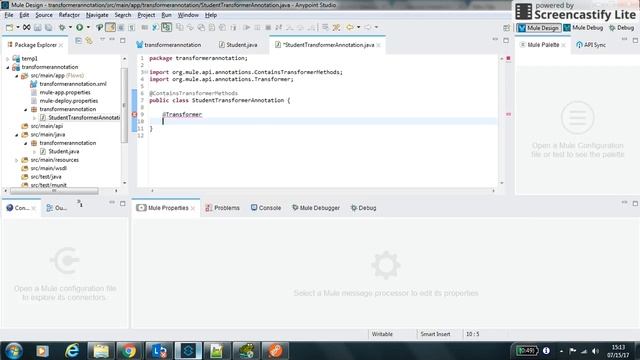The width and height of the screenshot is (640, 360).
Task: Toggle Mark Occurrences highlighted toolbar button
Action: 110,27
